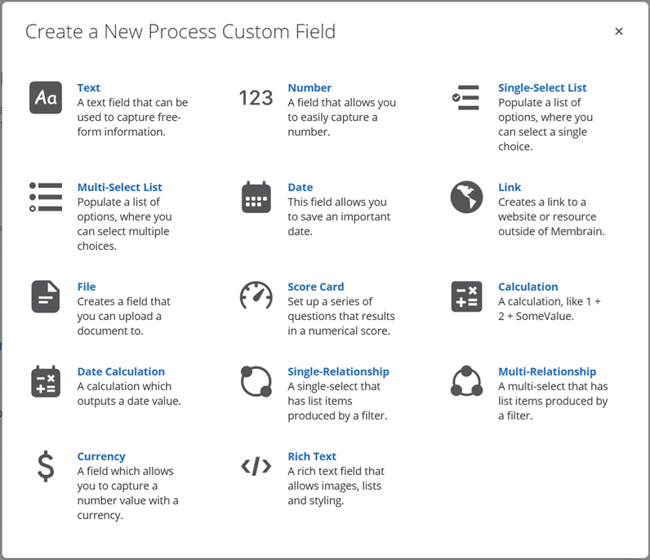
Task: Pick the Score Card gauge icon
Action: point(256,296)
